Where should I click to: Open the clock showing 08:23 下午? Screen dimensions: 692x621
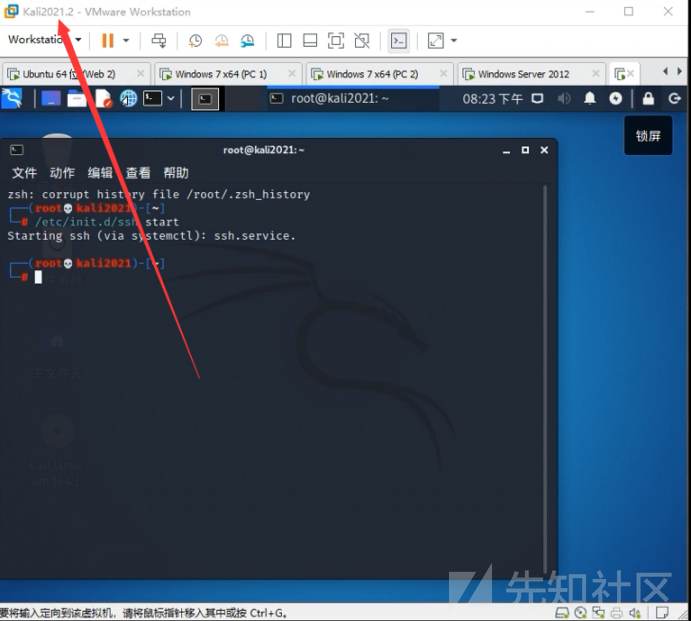[492, 99]
